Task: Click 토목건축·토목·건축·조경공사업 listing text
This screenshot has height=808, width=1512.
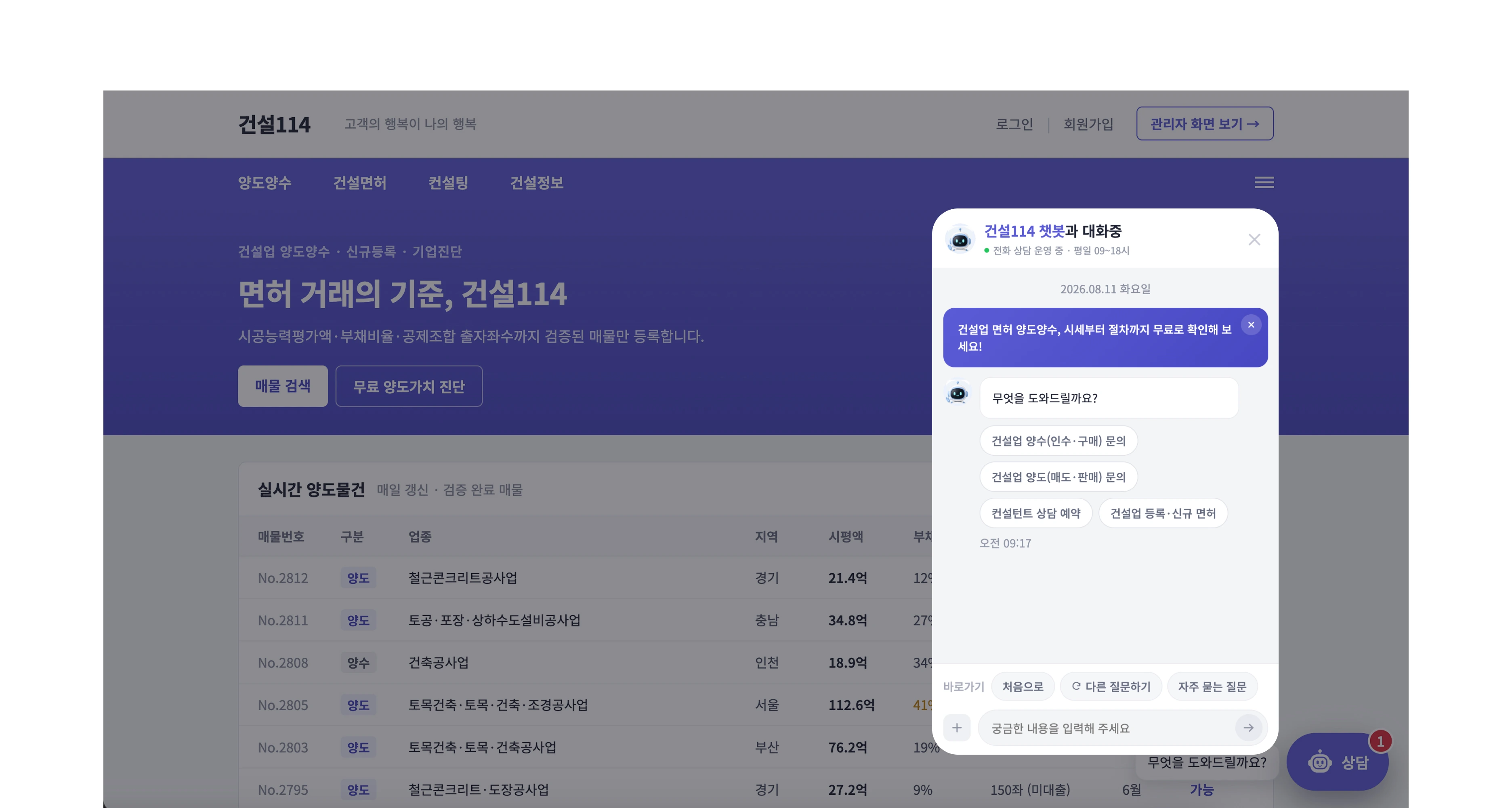Action: 498,705
